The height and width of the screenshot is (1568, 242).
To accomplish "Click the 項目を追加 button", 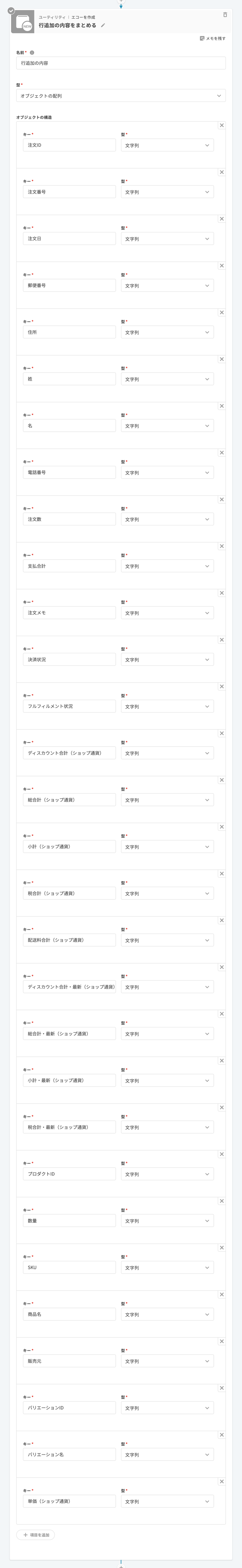I will (36, 1535).
